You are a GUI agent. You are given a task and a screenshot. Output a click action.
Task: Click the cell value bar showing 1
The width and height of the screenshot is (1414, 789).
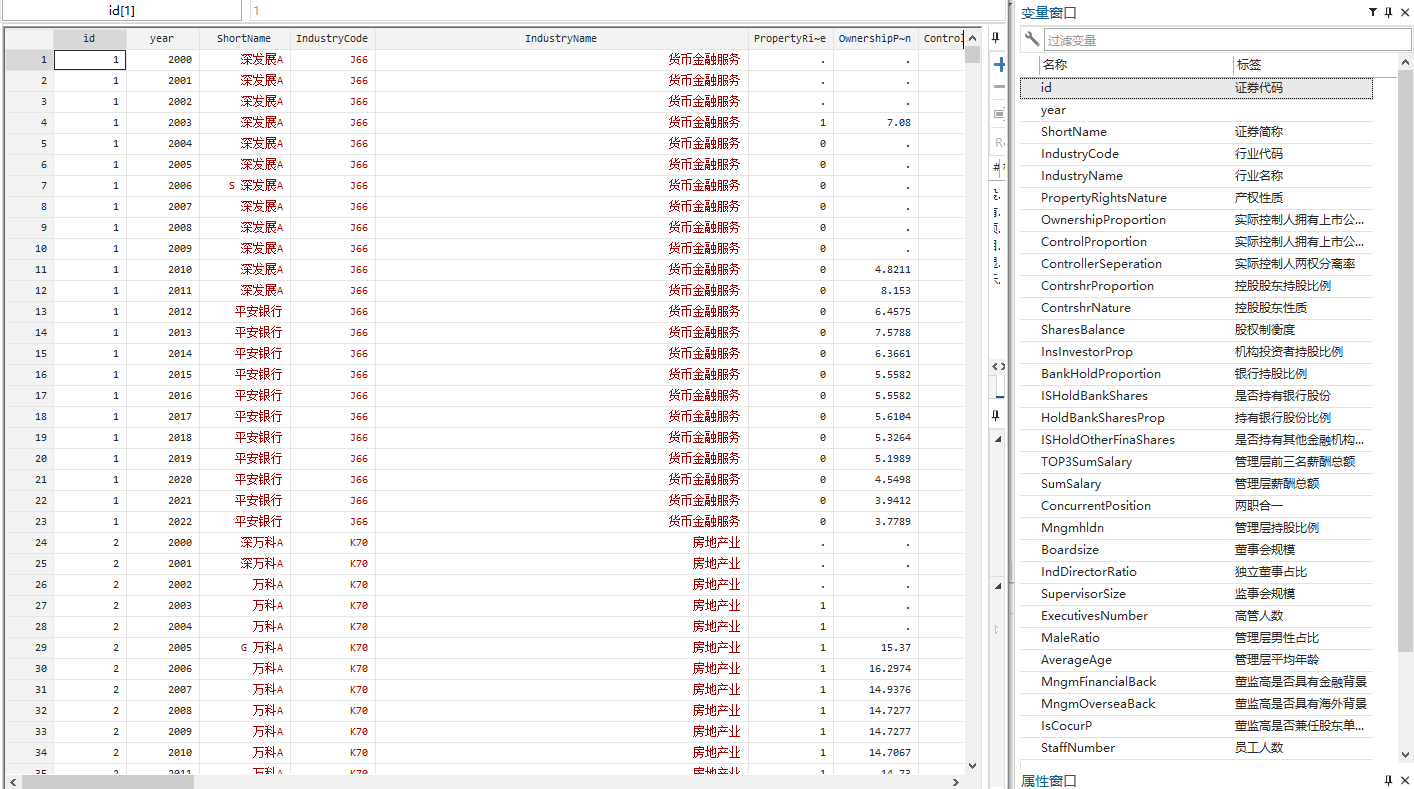click(x=626, y=10)
